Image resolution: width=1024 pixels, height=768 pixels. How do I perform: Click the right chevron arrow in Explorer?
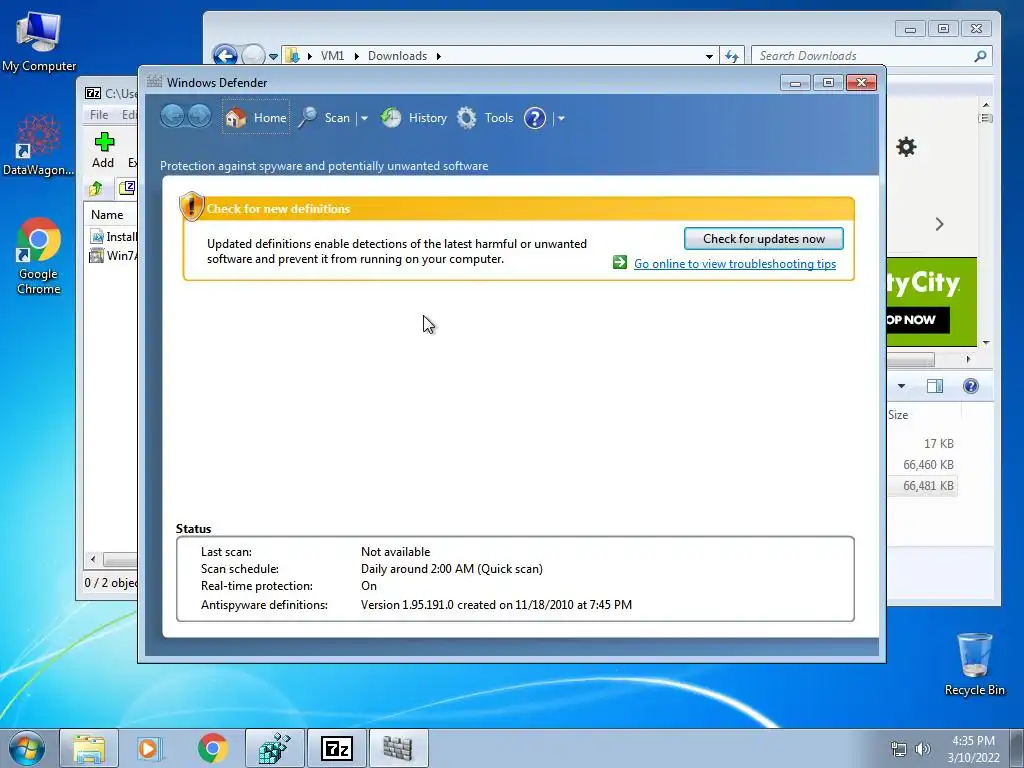pyautogui.click(x=939, y=224)
